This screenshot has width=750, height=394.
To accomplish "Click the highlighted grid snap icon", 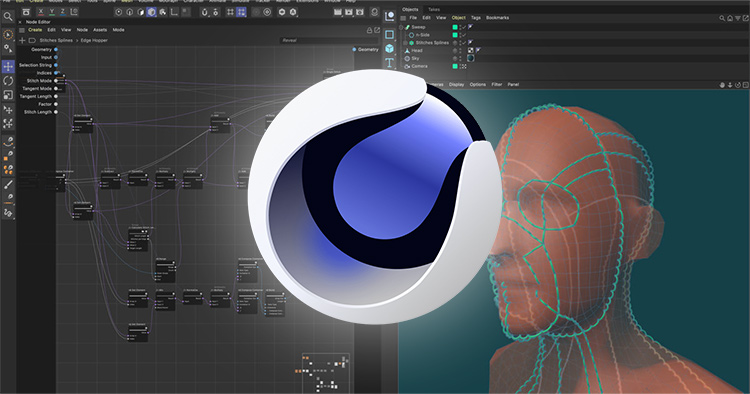I will tap(242, 12).
